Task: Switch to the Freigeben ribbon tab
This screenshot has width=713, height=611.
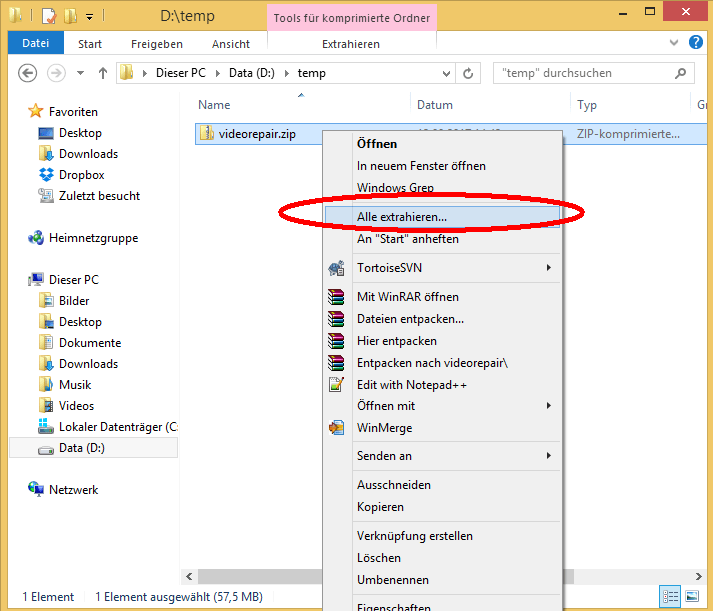Action: click(x=157, y=44)
